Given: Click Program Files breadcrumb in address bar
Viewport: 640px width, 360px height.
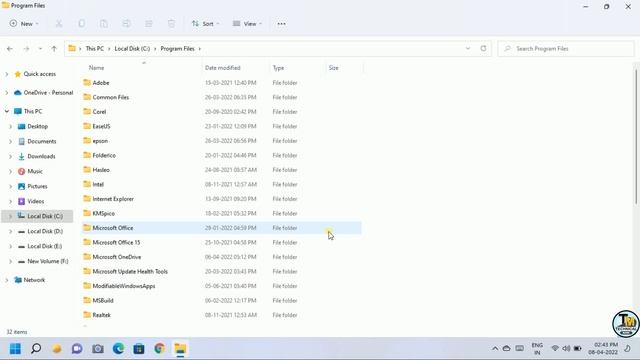Looking at the screenshot, I should click(178, 49).
